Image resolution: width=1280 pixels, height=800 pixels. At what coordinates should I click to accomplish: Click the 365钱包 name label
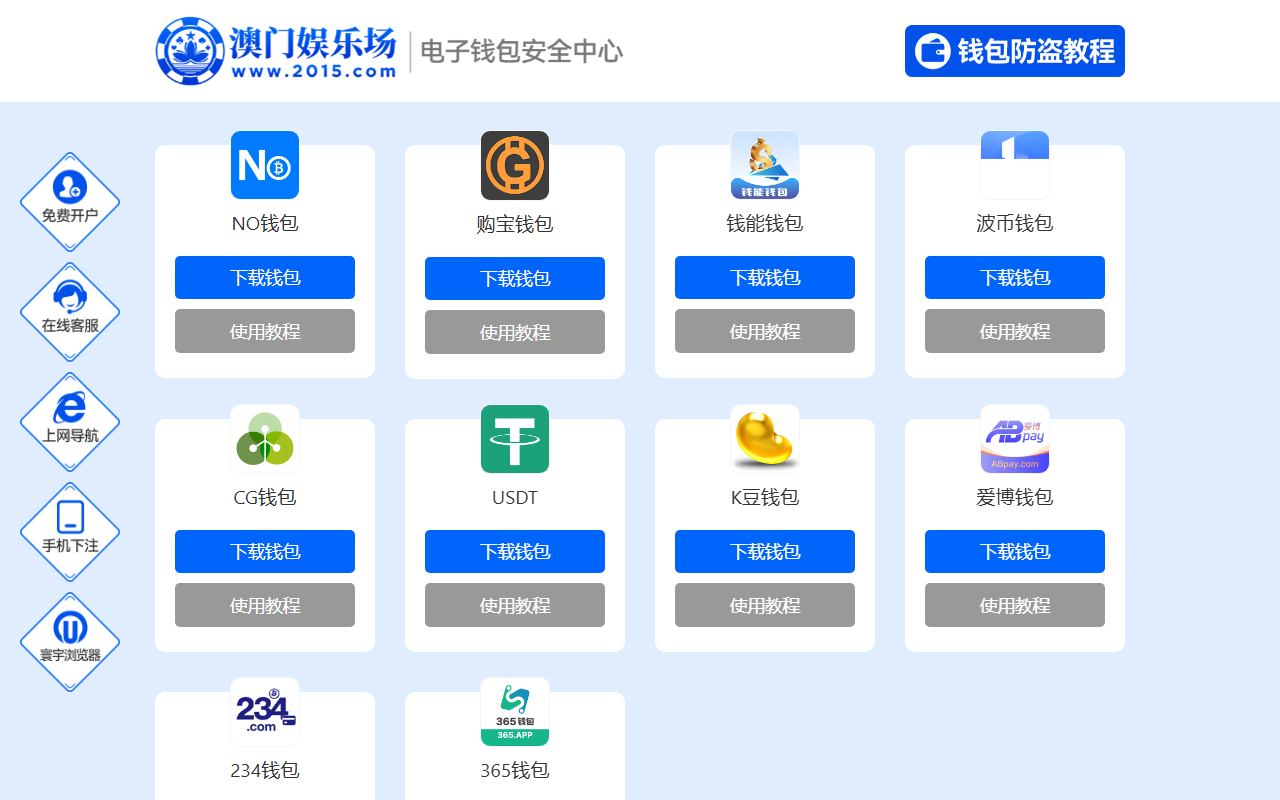click(515, 770)
